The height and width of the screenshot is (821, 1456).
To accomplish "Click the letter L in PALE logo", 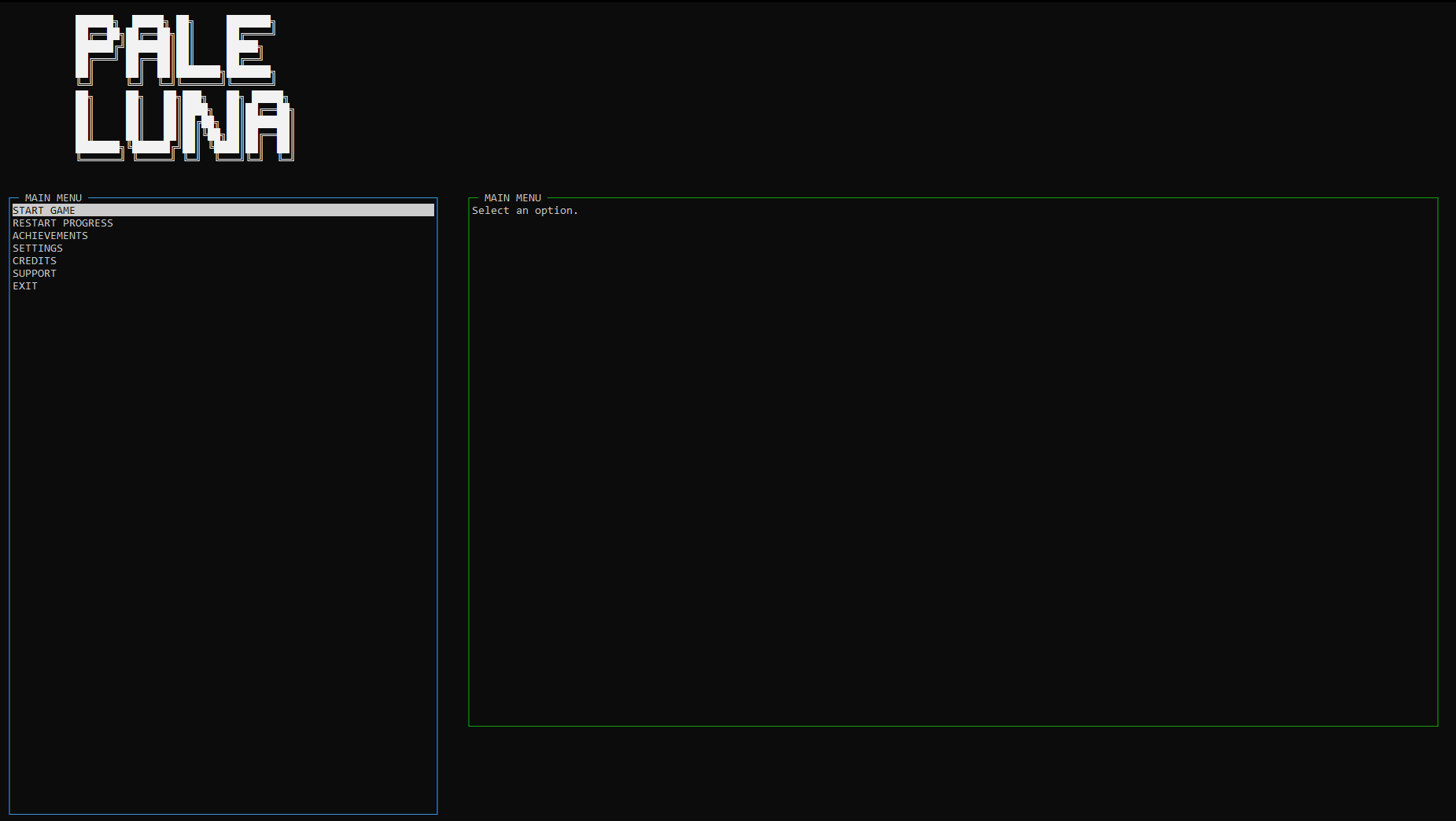I will click(200, 50).
